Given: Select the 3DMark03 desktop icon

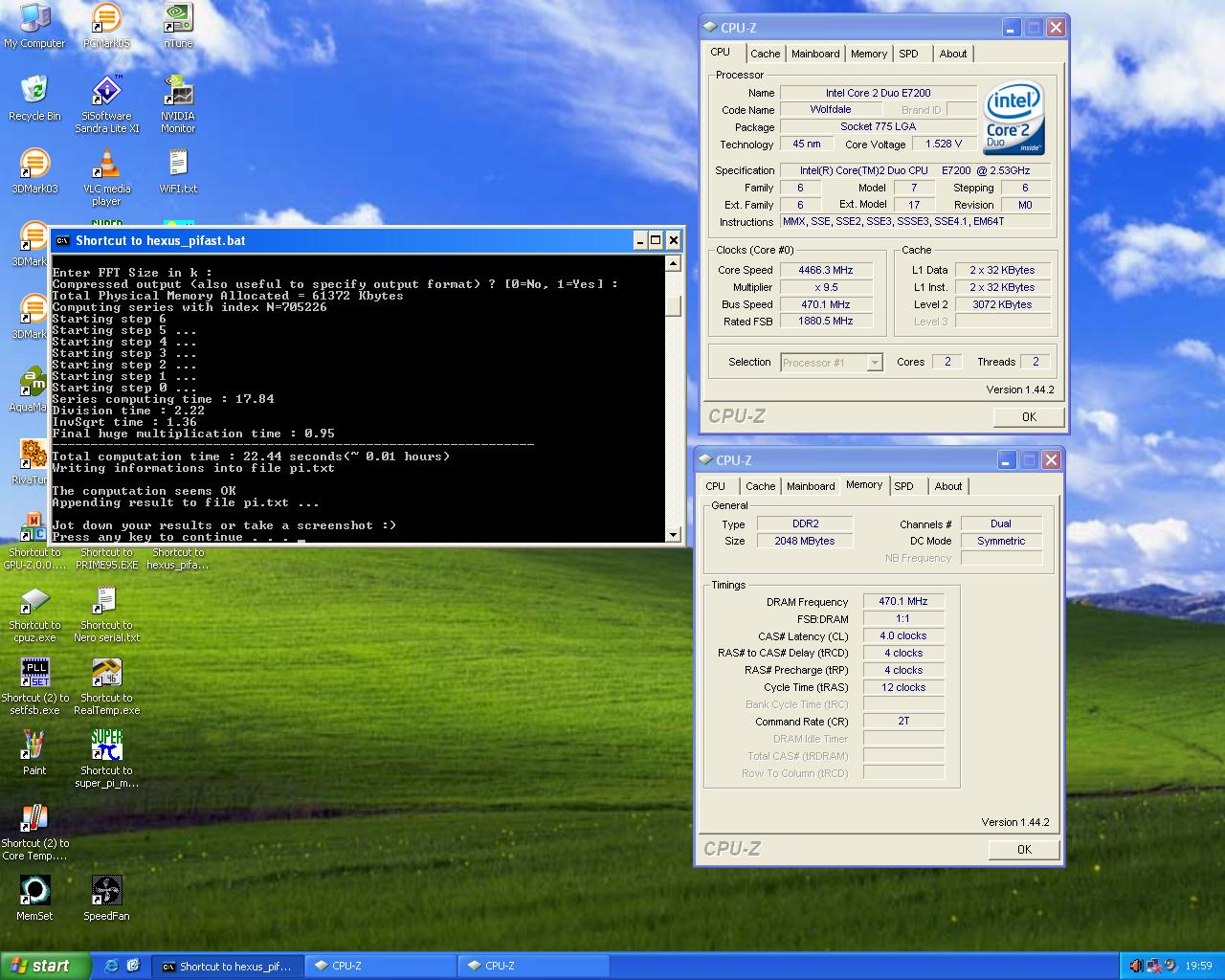Looking at the screenshot, I should [x=34, y=171].
